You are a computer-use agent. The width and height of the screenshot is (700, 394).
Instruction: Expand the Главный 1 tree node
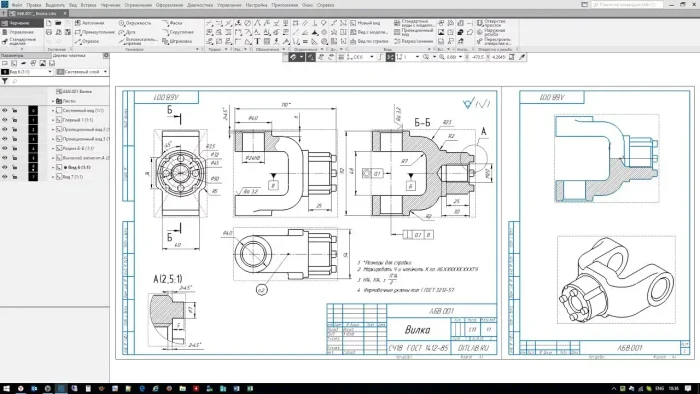tap(53, 120)
